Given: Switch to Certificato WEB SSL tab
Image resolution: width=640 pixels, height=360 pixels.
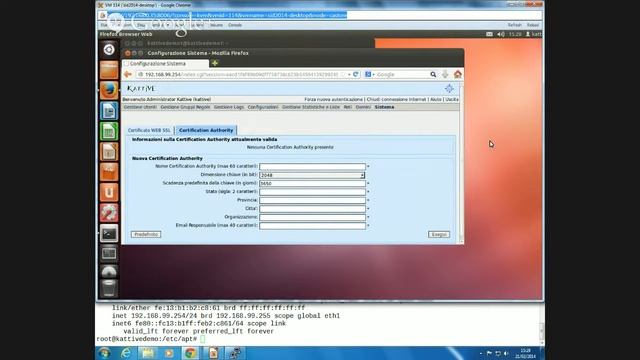Looking at the screenshot, I should [x=149, y=130].
